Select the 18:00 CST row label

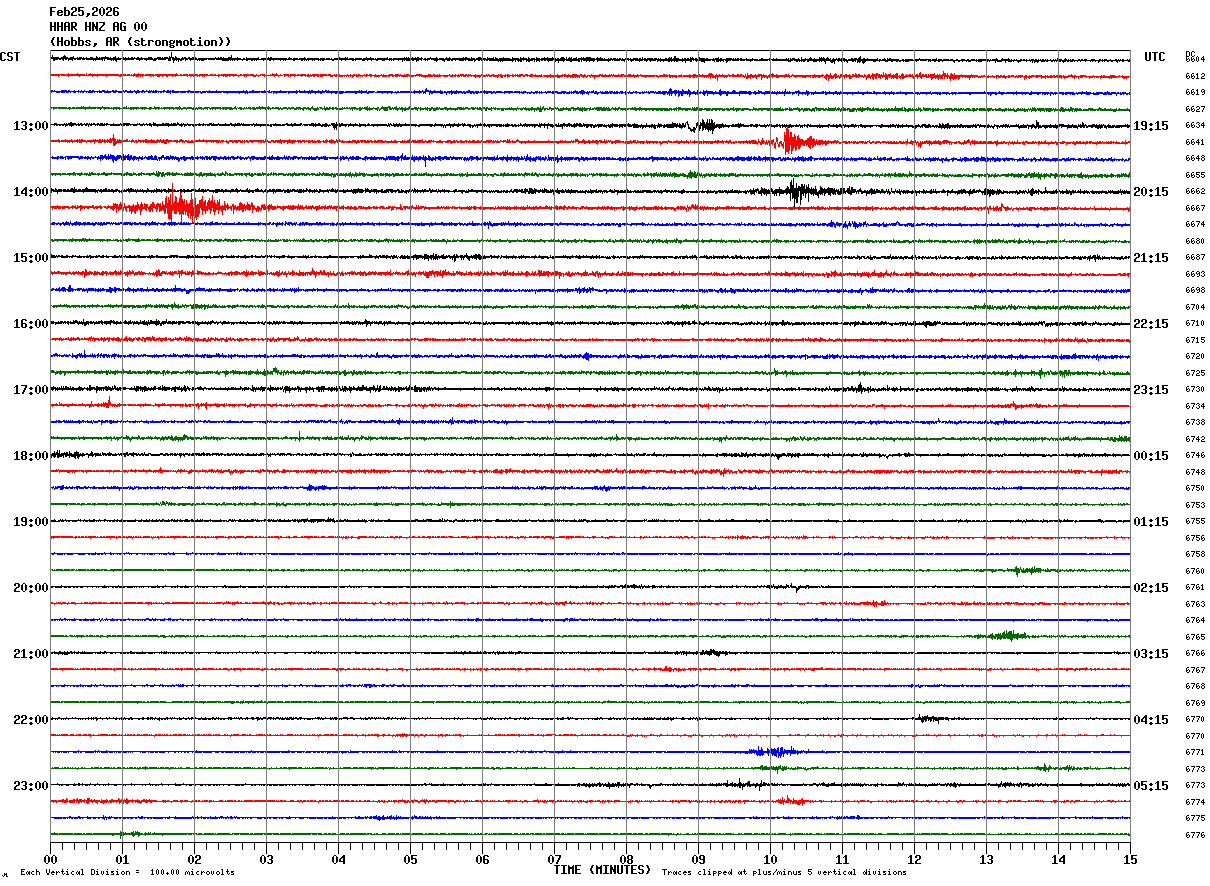(31, 456)
